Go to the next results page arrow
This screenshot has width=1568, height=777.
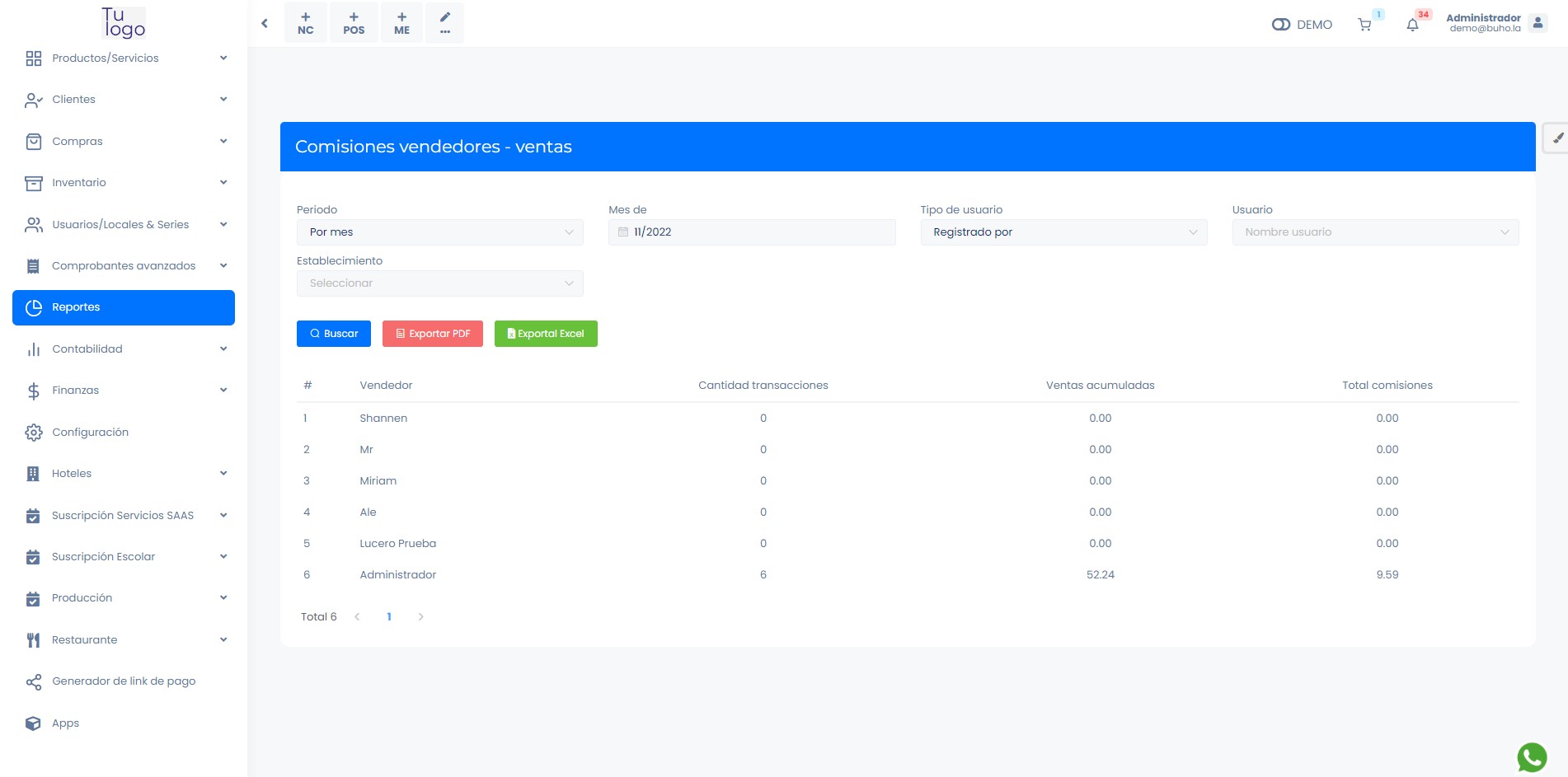click(x=420, y=617)
